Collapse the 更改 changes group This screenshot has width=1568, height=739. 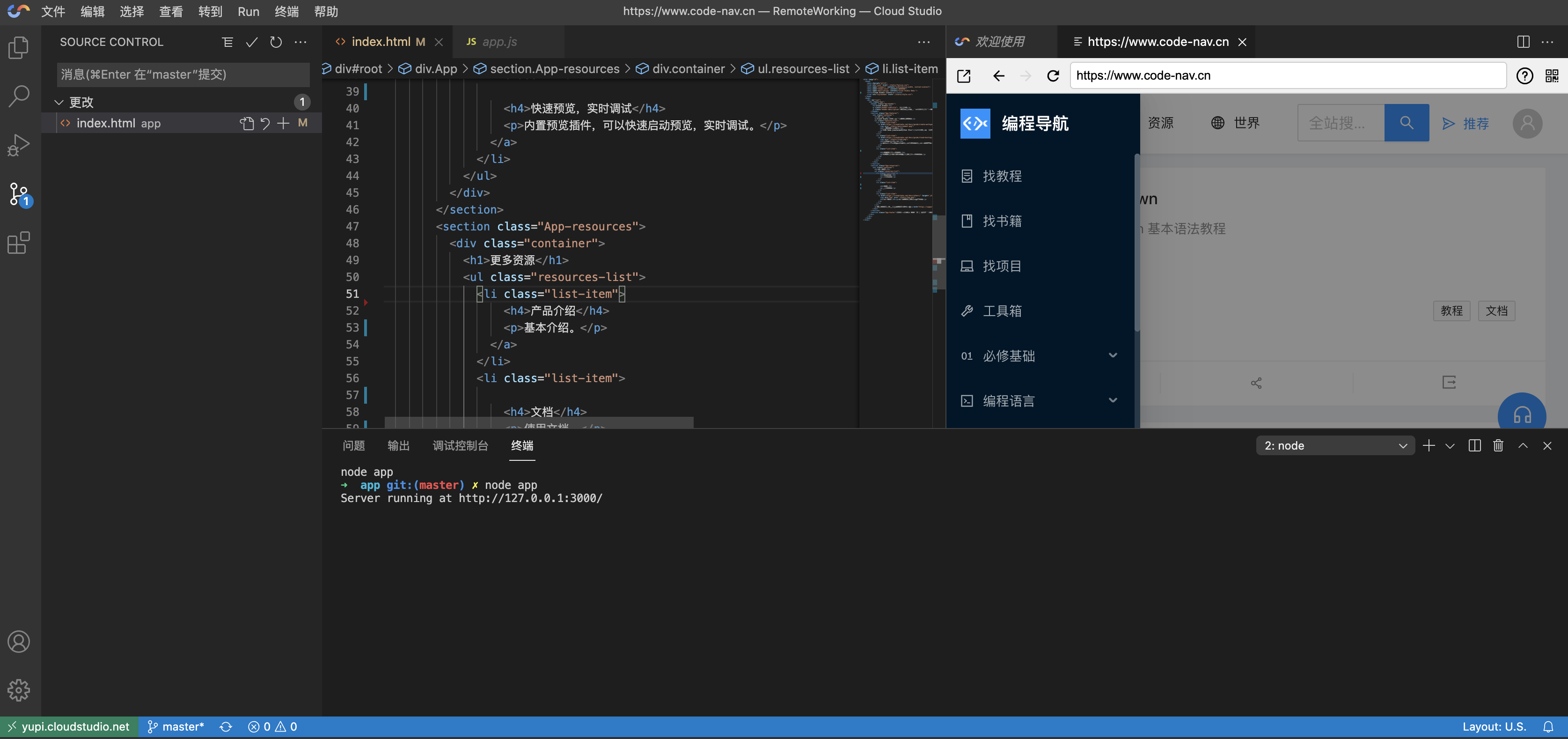pyautogui.click(x=59, y=102)
